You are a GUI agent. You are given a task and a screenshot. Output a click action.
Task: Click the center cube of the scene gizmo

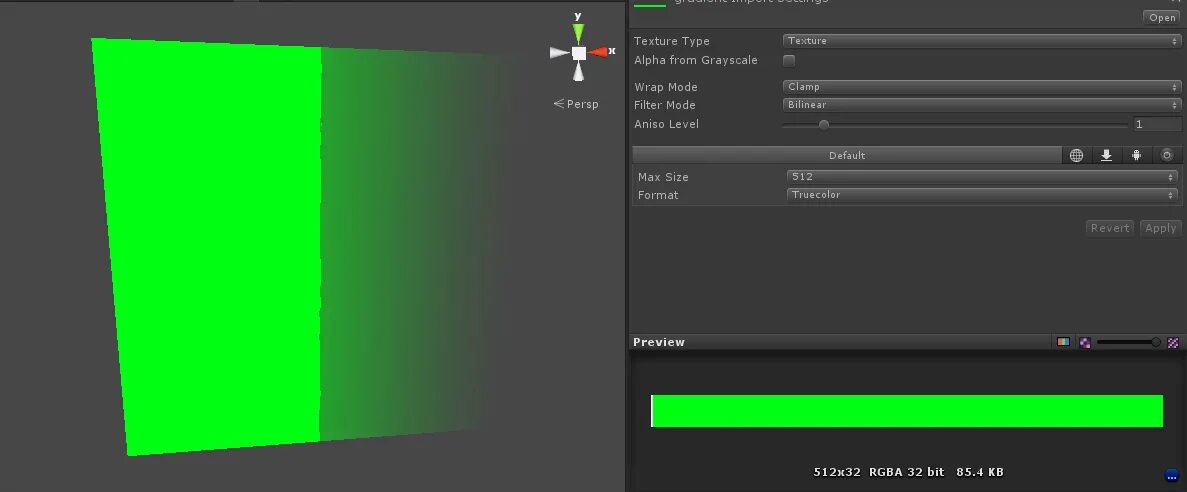[x=578, y=53]
